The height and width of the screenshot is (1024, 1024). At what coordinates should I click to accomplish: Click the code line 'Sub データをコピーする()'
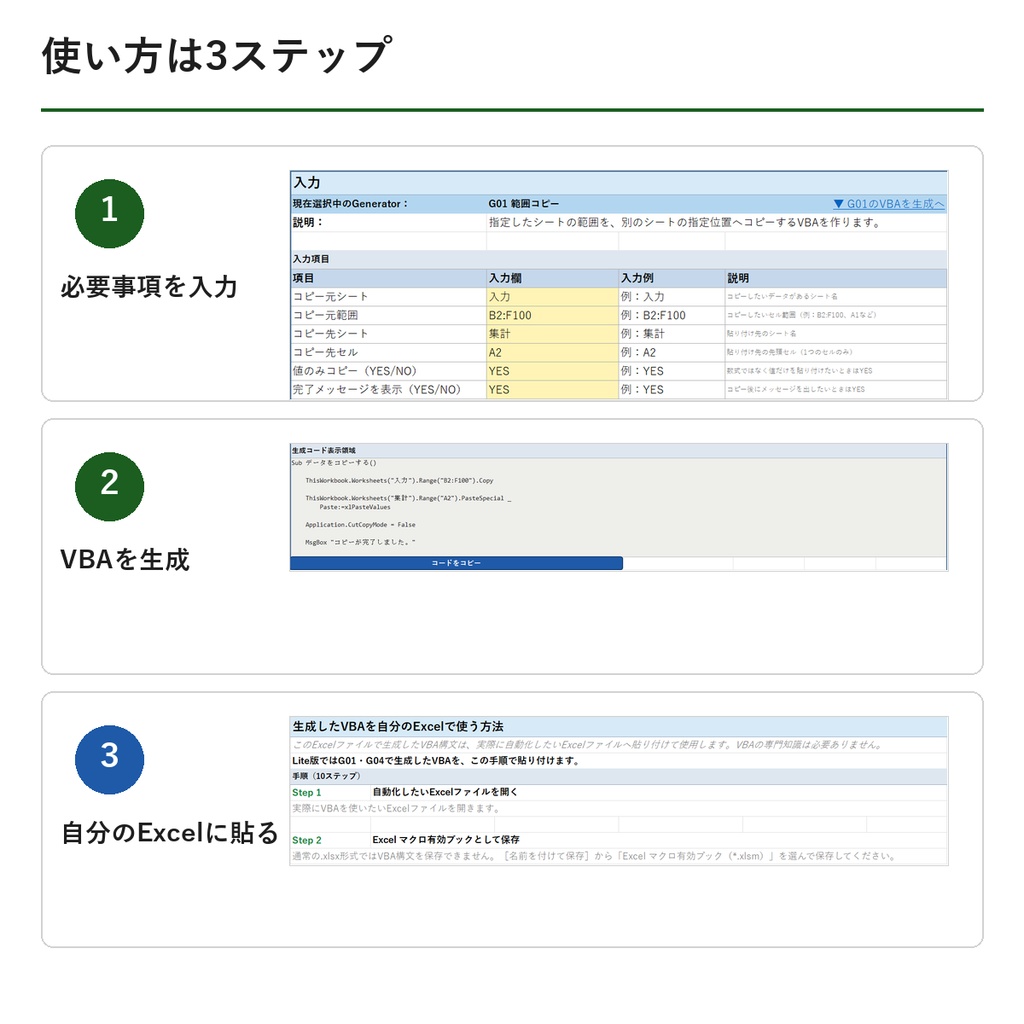pyautogui.click(x=334, y=463)
